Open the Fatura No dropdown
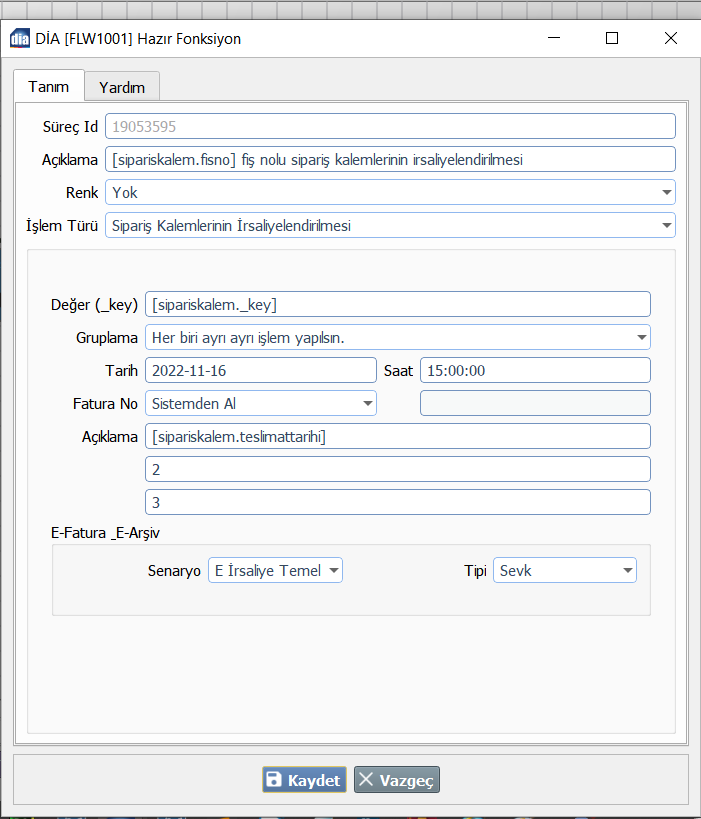 (x=260, y=403)
